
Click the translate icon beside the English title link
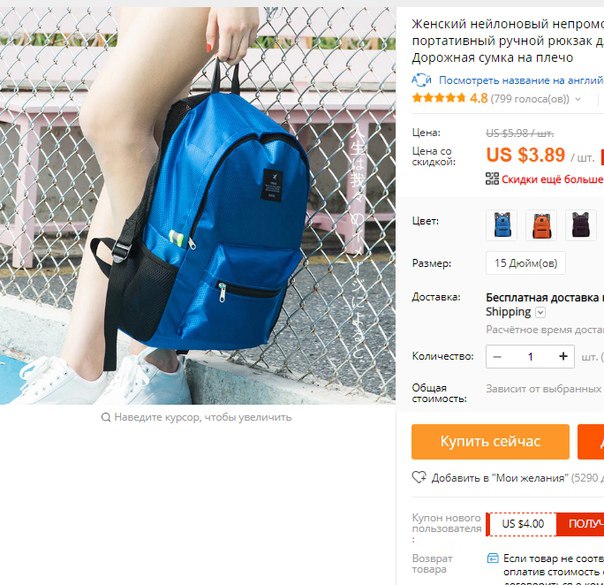coord(421,80)
